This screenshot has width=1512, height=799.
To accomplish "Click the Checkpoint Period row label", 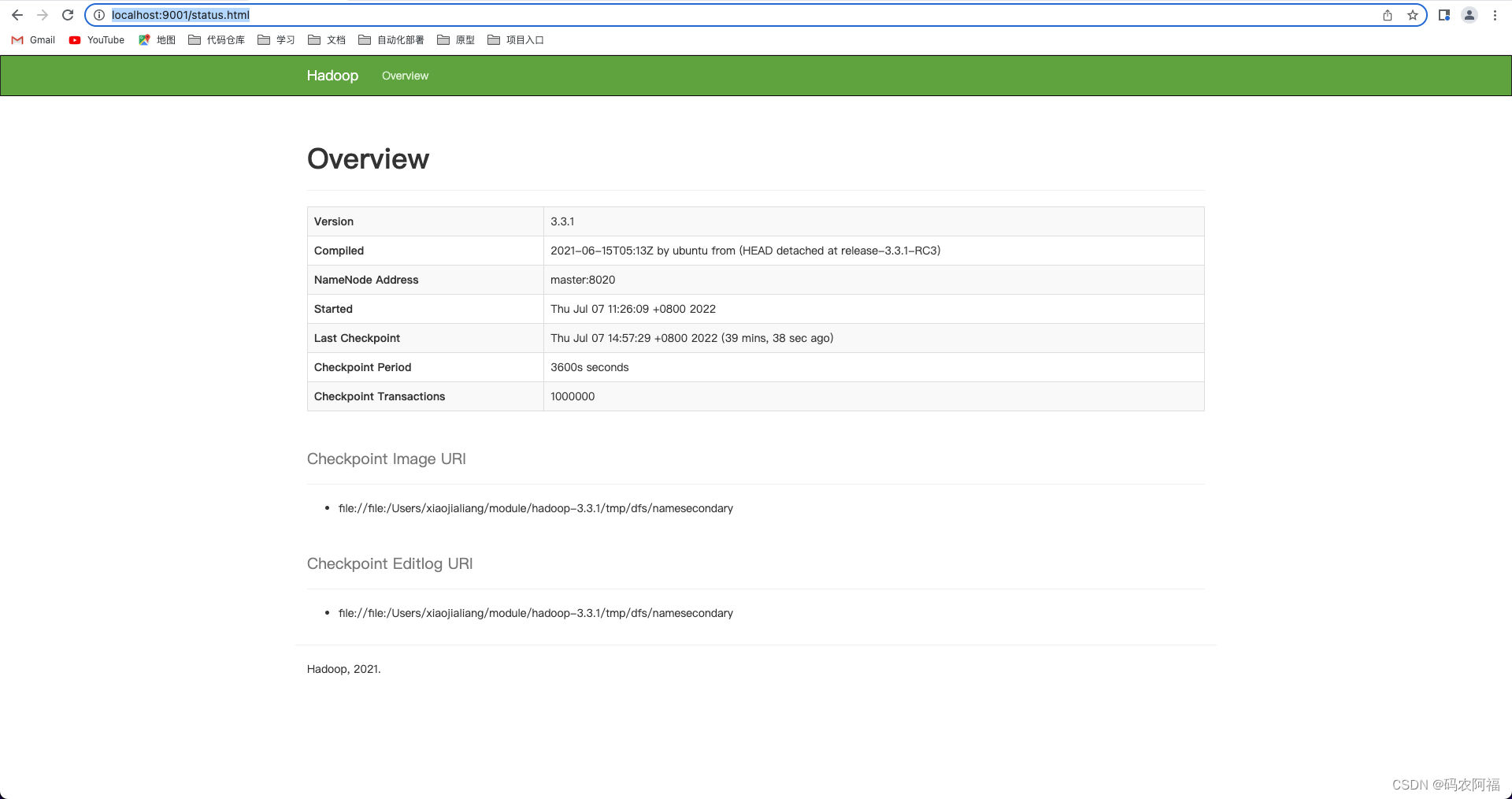I will click(x=362, y=367).
